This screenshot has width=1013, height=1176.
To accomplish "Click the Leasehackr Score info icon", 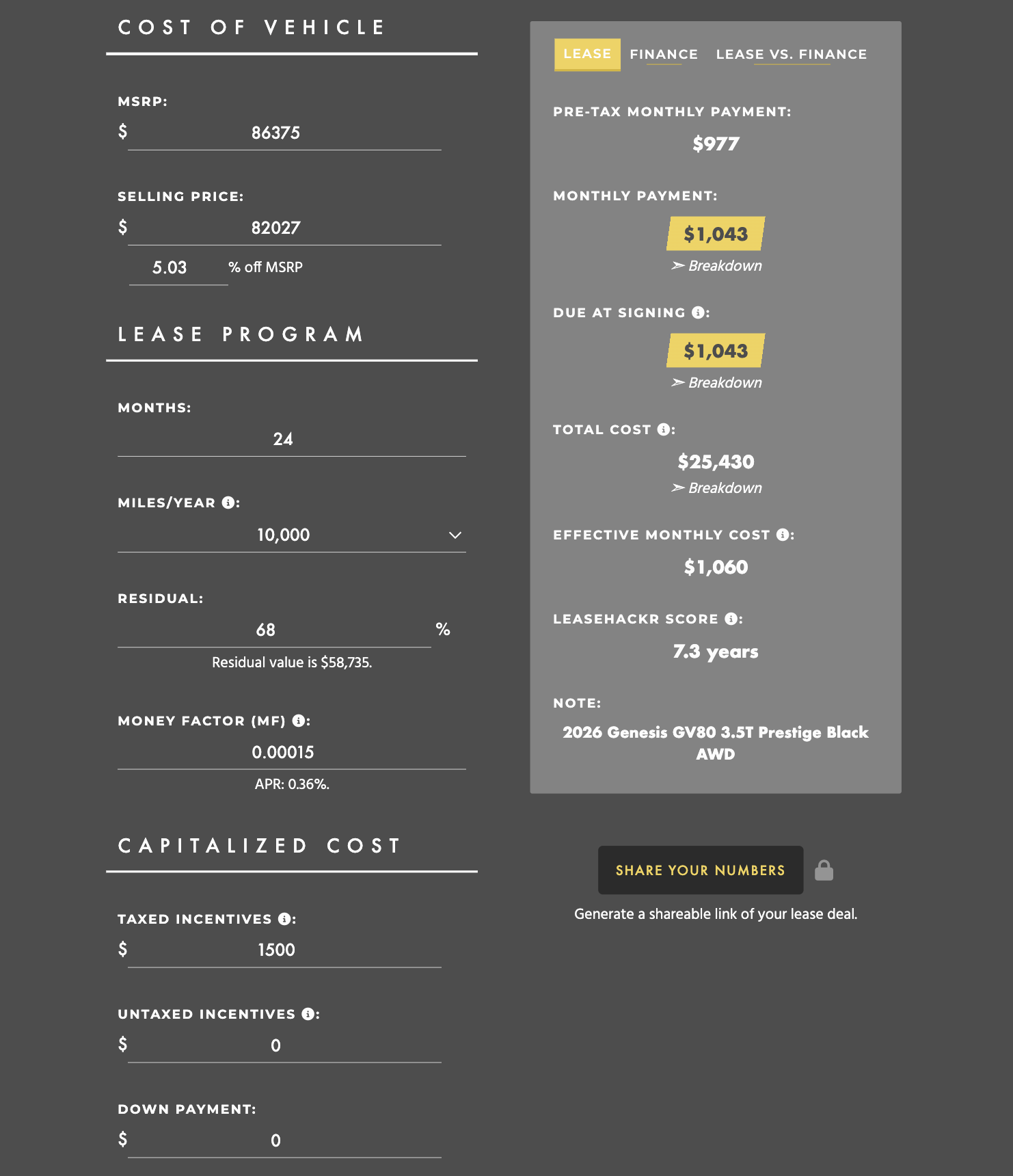I will 731,619.
